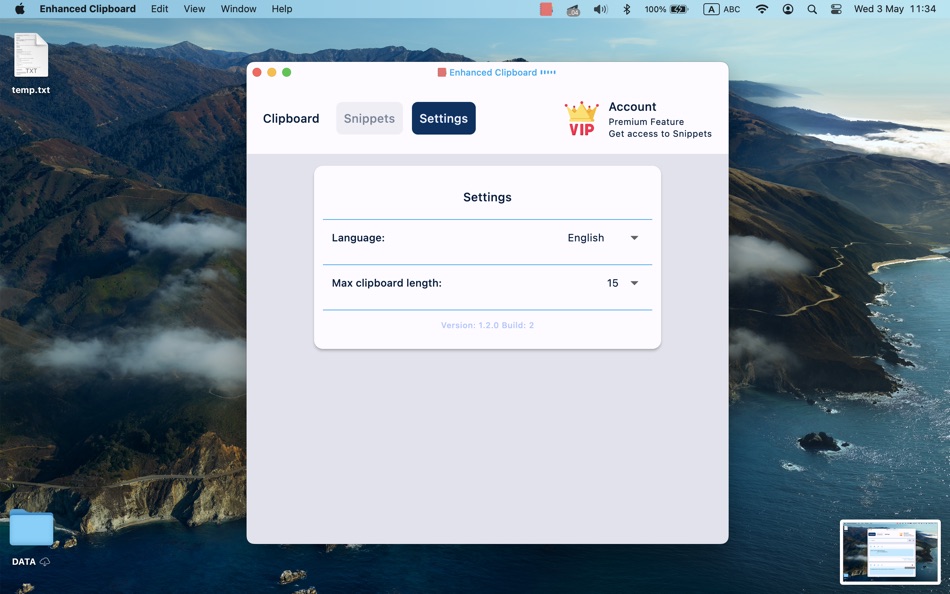Click the user account menu bar icon

[x=788, y=9]
